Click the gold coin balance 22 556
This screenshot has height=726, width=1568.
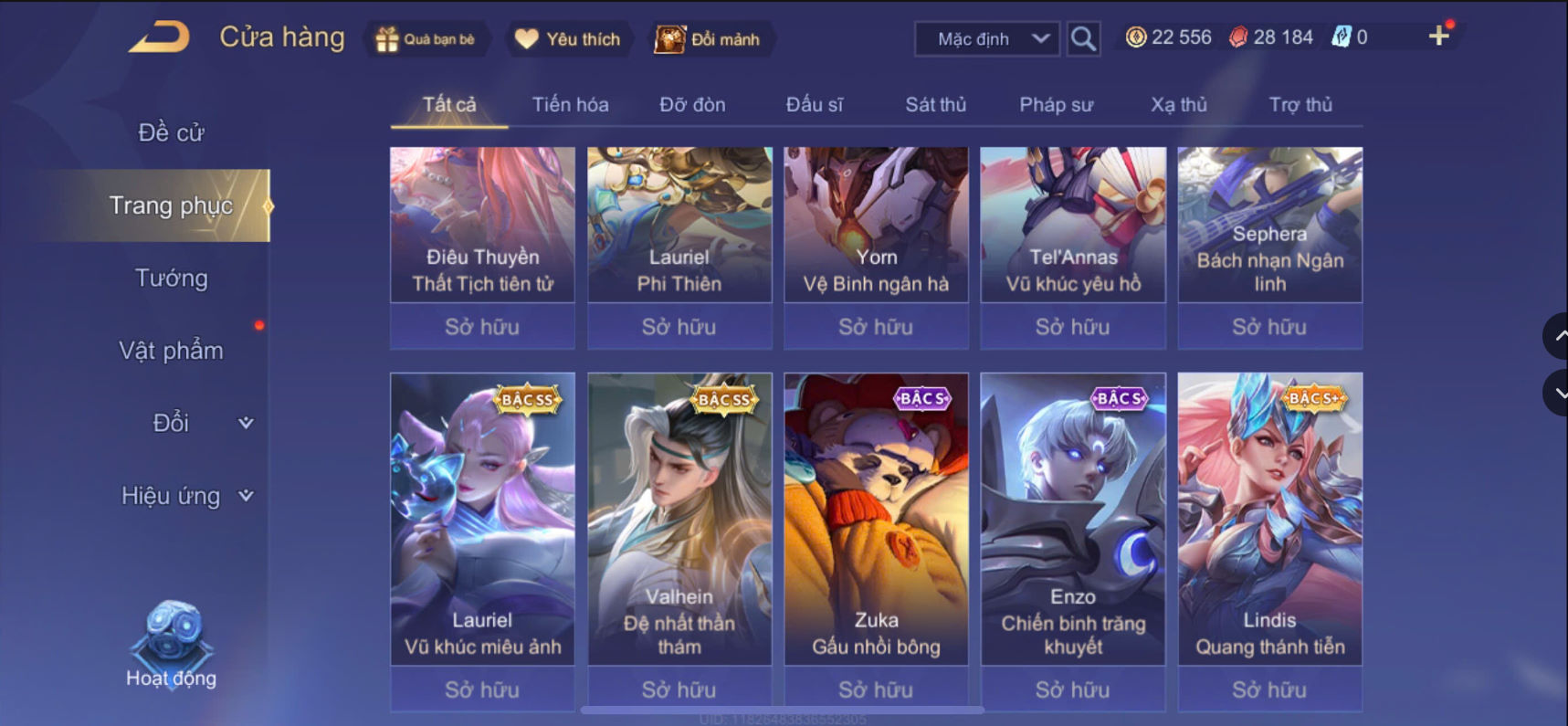tap(1168, 37)
